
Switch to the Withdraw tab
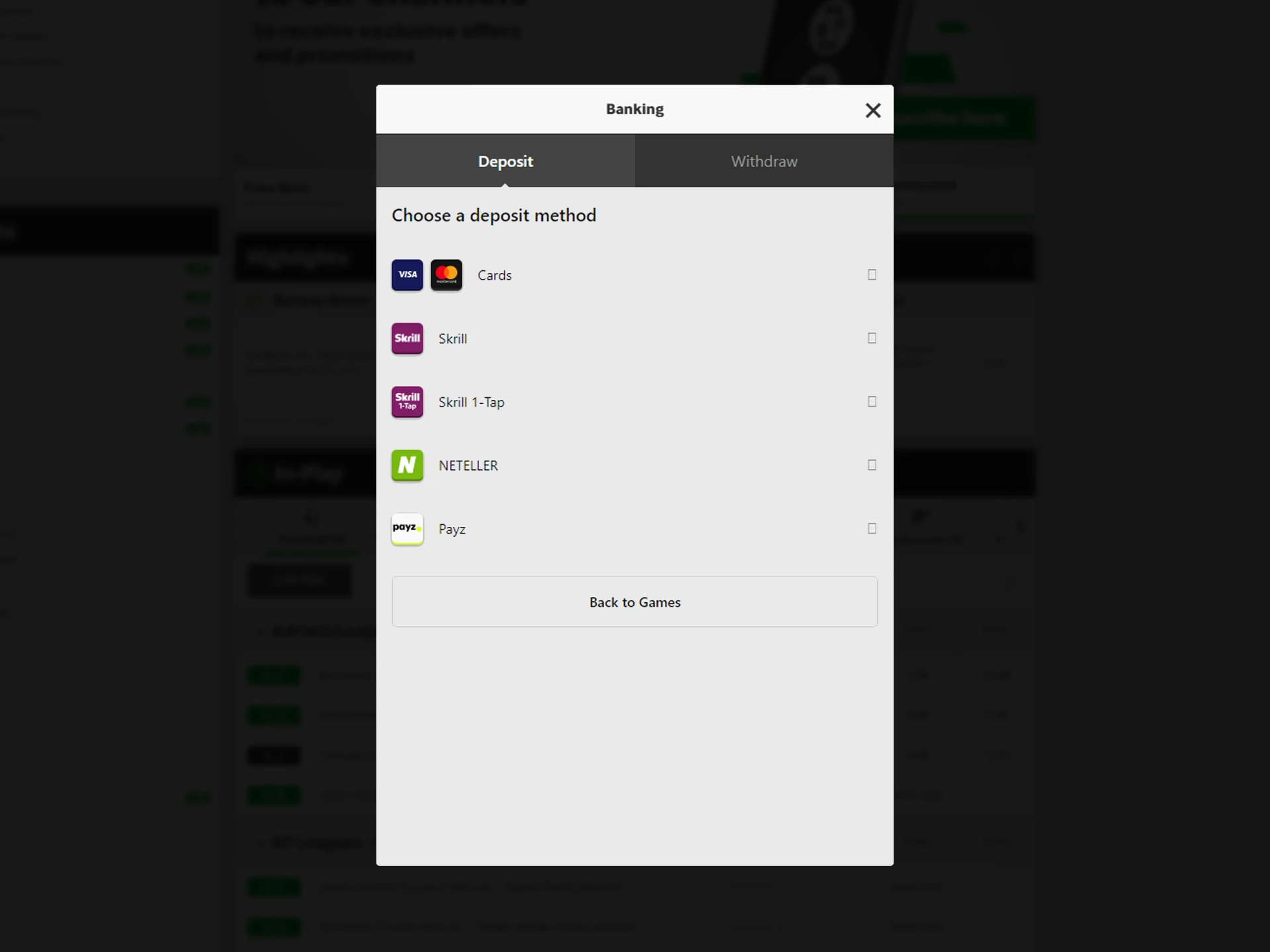pyautogui.click(x=763, y=160)
